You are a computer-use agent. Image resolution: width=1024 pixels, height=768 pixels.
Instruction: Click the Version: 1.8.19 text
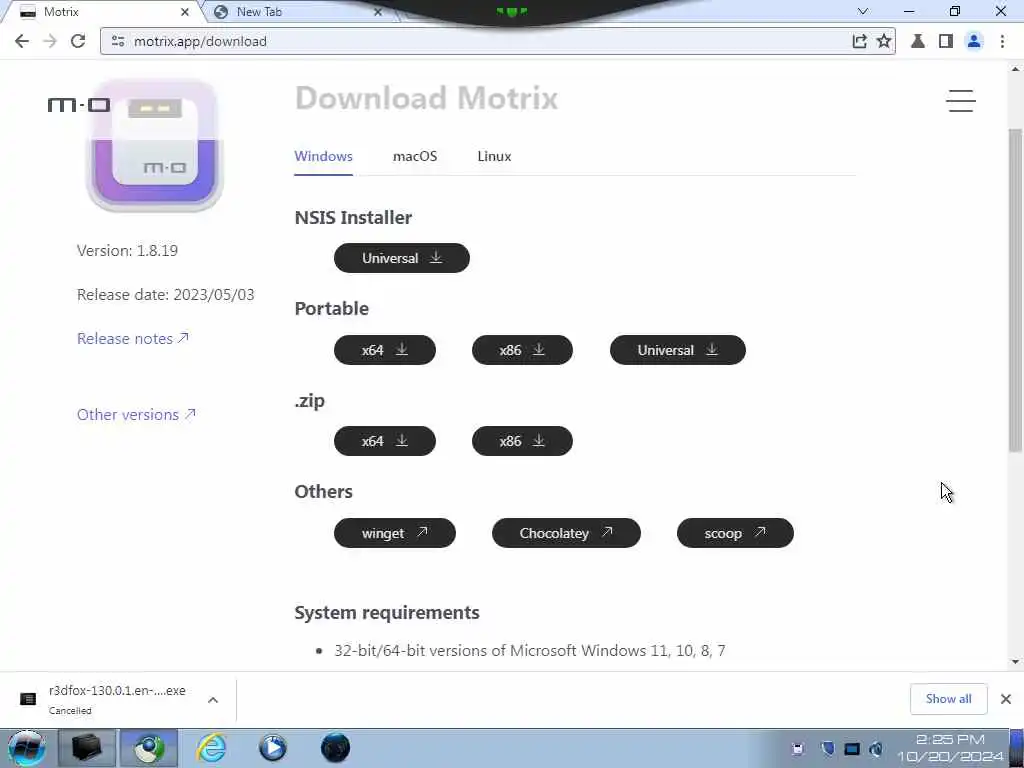click(x=127, y=251)
